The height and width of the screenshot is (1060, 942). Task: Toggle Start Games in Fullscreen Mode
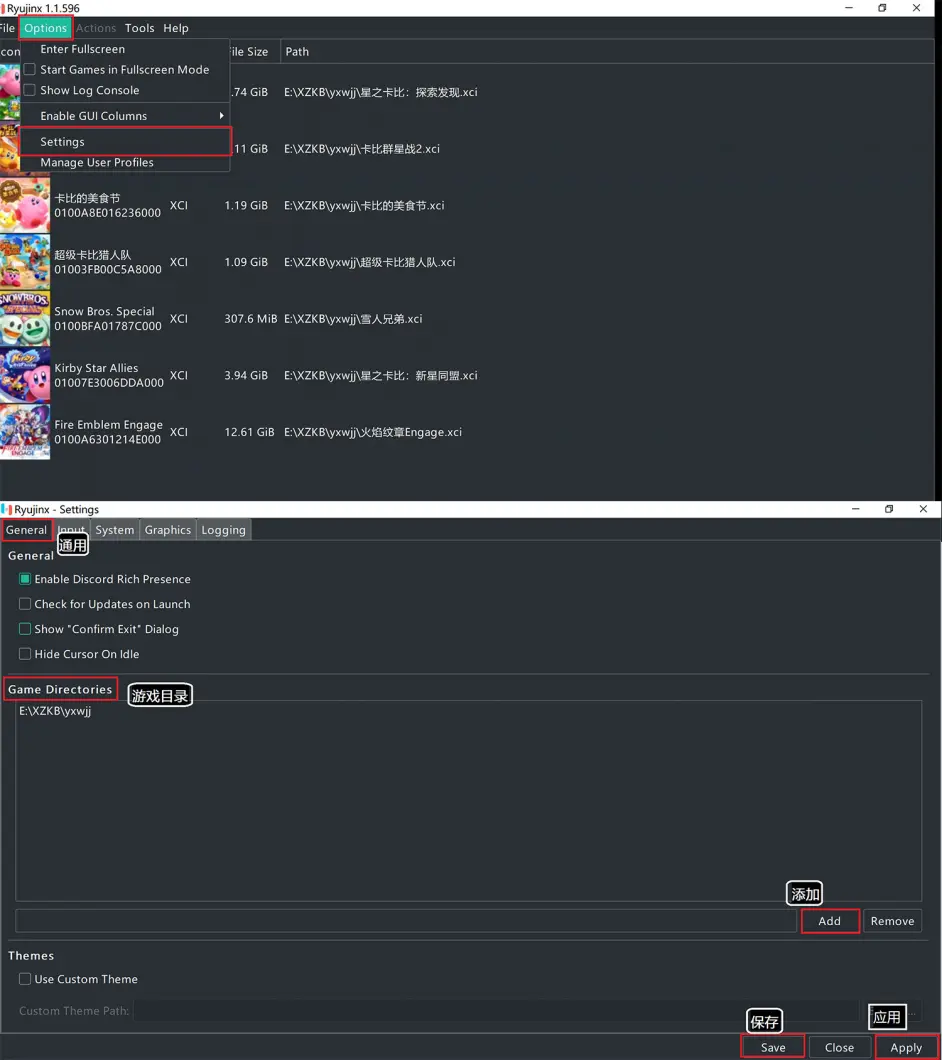click(x=30, y=70)
